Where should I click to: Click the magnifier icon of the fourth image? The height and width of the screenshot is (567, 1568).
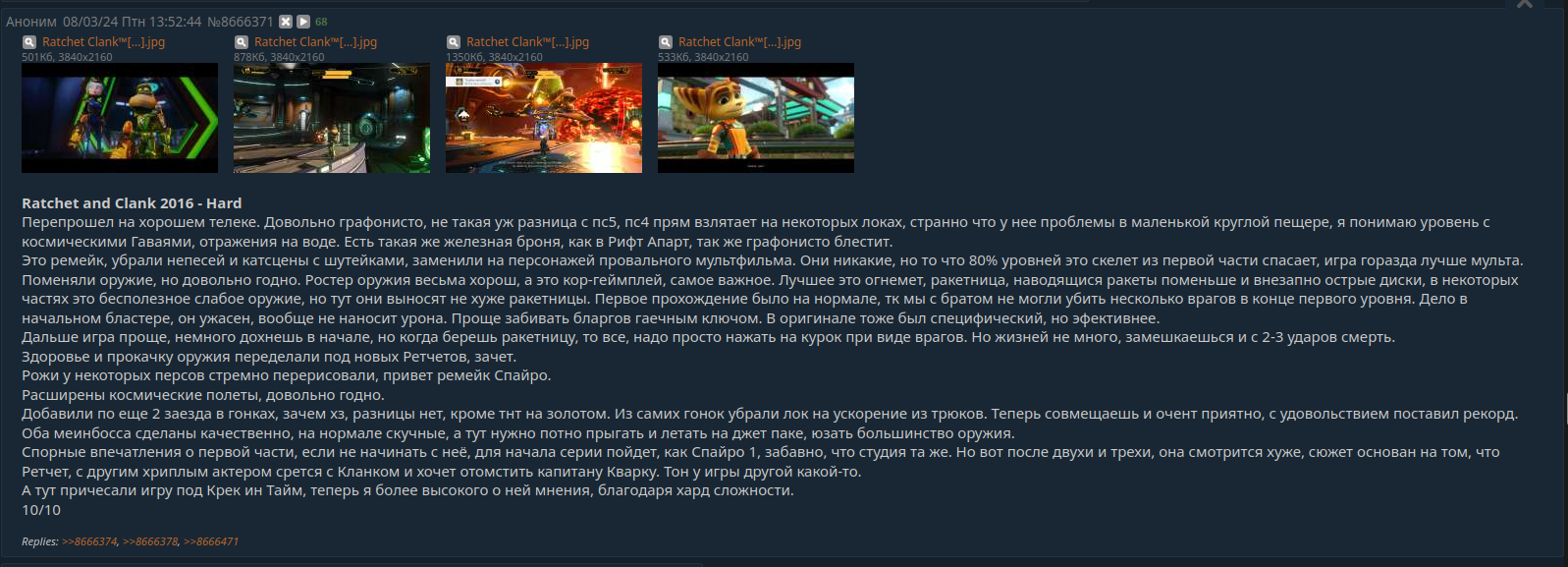pyautogui.click(x=666, y=42)
